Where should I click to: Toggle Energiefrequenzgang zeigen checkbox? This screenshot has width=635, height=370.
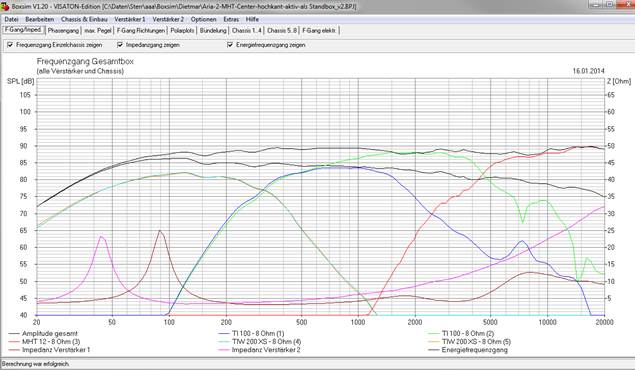point(230,45)
